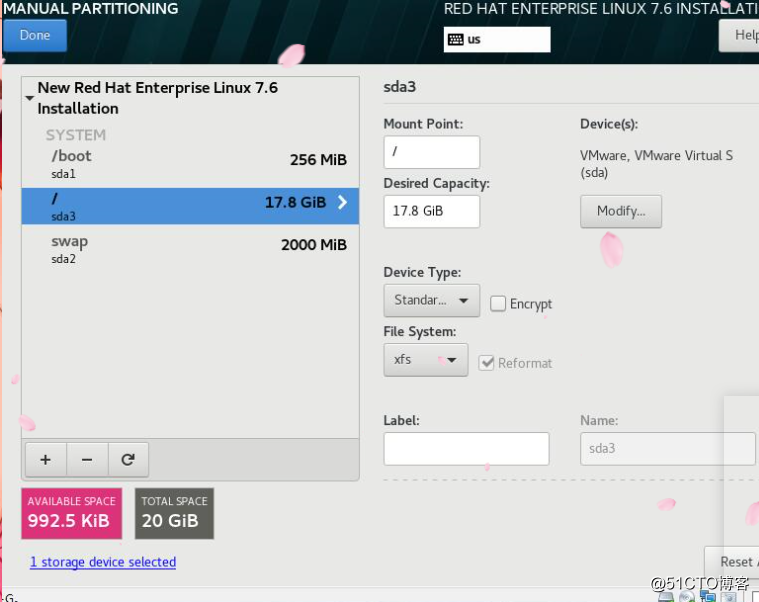The height and width of the screenshot is (602, 759).
Task: Open the Device Type dropdown
Action: pyautogui.click(x=431, y=300)
